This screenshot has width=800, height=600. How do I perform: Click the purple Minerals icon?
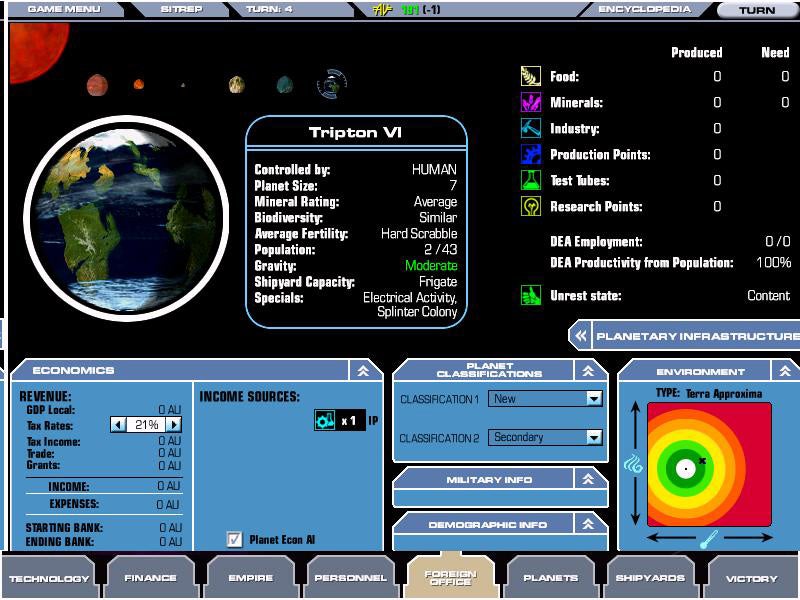coord(530,103)
